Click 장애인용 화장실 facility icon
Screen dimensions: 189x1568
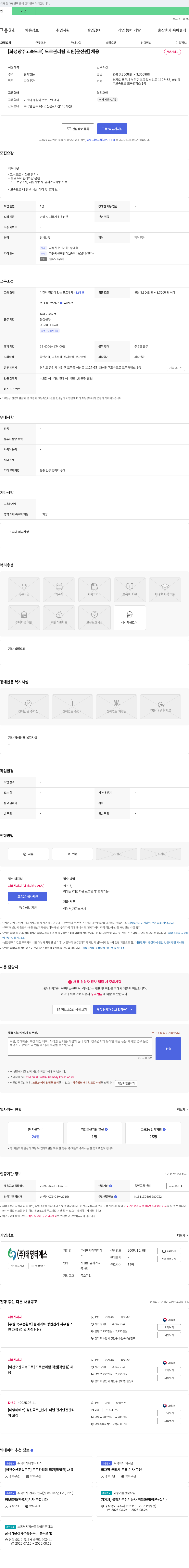click(x=116, y=707)
